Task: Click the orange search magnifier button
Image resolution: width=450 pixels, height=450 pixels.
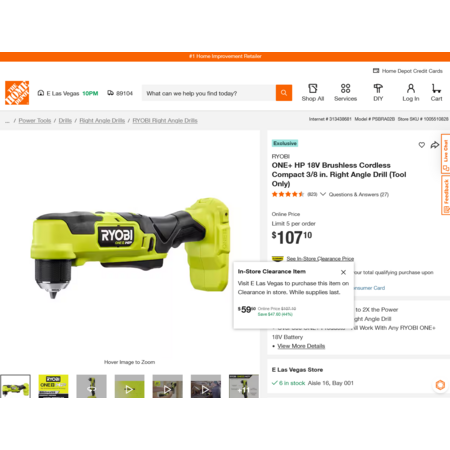Action: pyautogui.click(x=284, y=93)
